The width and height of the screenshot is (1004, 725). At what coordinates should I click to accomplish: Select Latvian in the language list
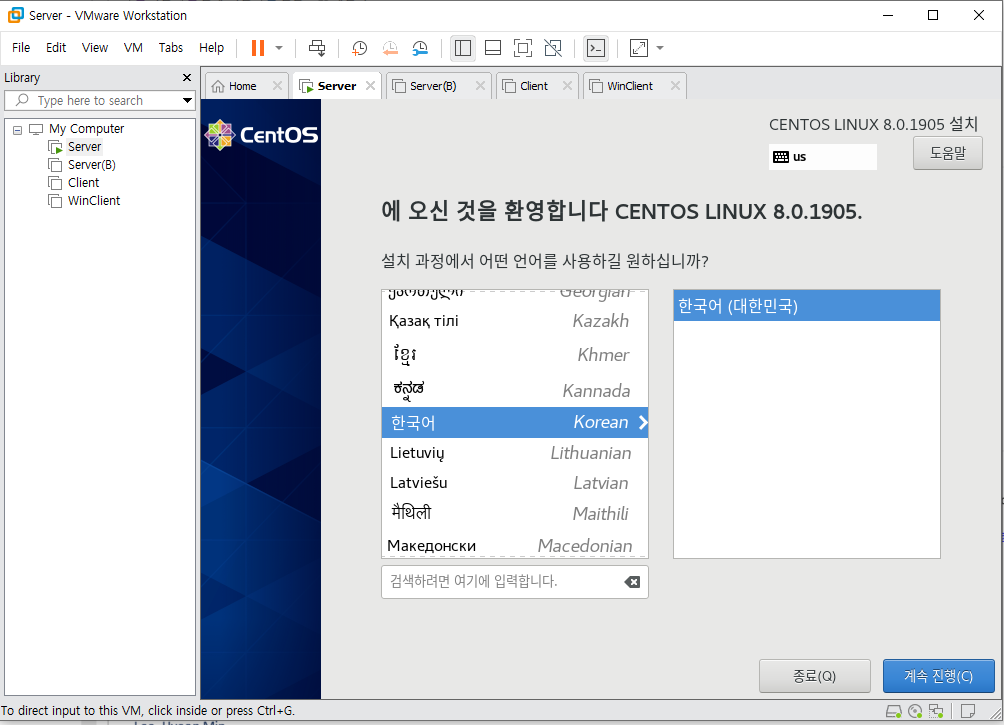click(x=515, y=483)
